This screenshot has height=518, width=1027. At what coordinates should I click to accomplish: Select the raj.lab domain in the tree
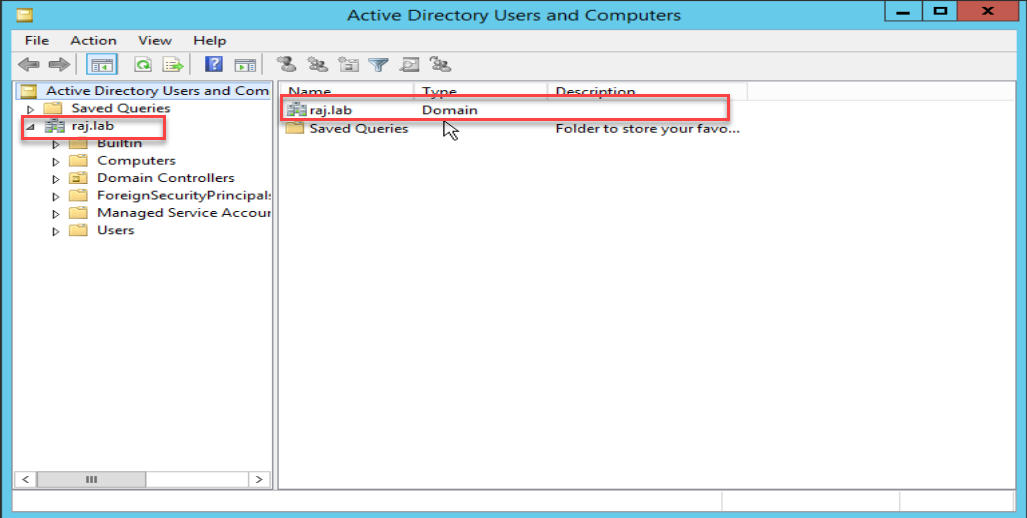92,126
